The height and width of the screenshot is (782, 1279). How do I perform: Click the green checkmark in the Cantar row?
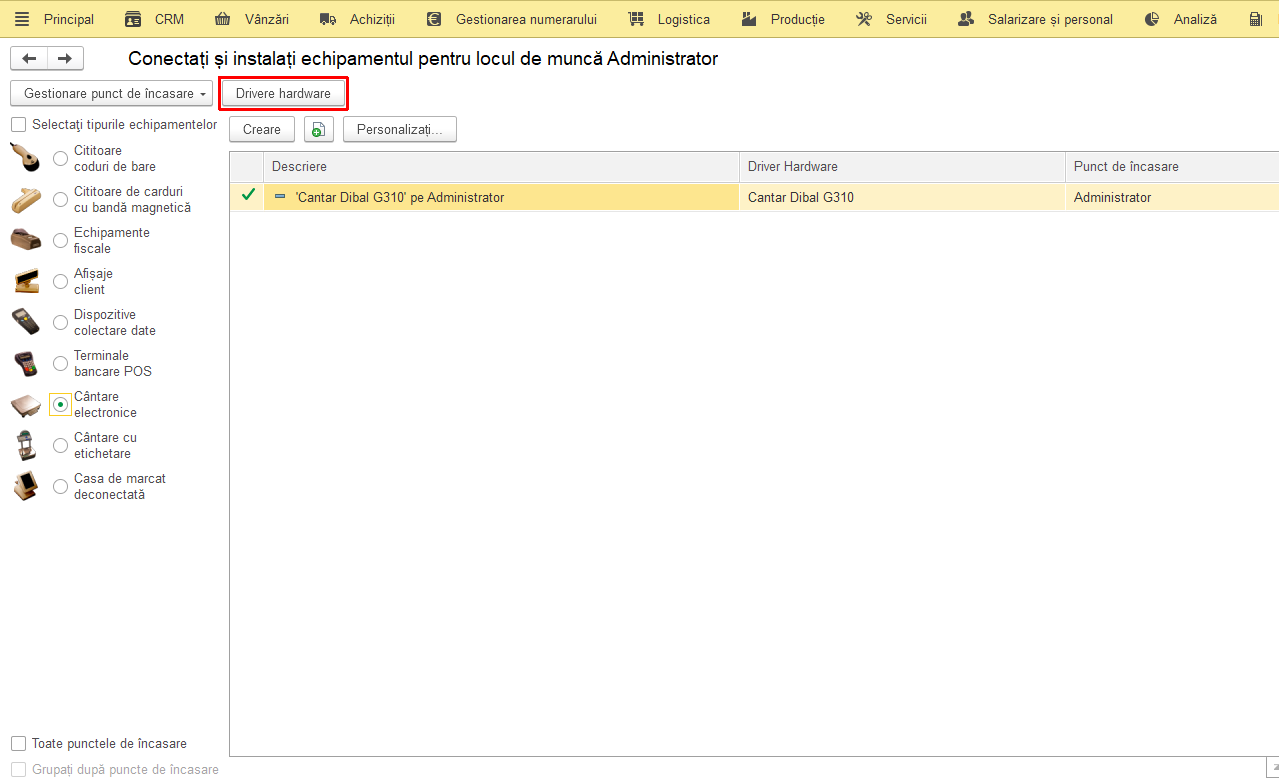point(248,196)
